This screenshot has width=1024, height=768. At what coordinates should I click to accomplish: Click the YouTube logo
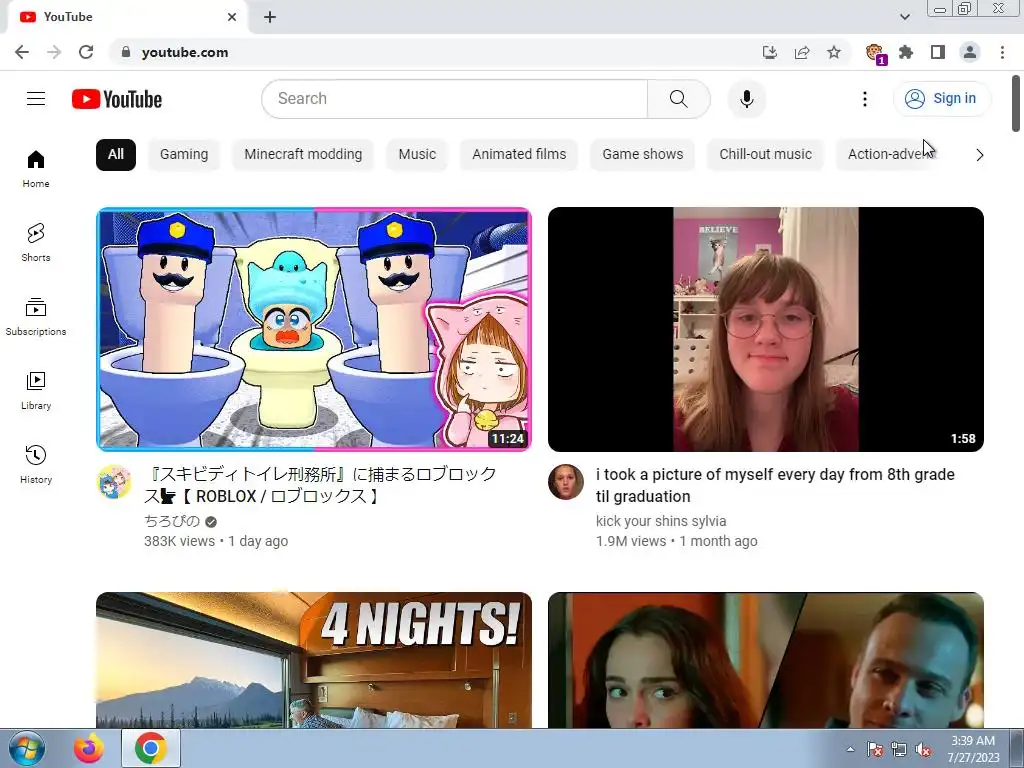coord(117,99)
